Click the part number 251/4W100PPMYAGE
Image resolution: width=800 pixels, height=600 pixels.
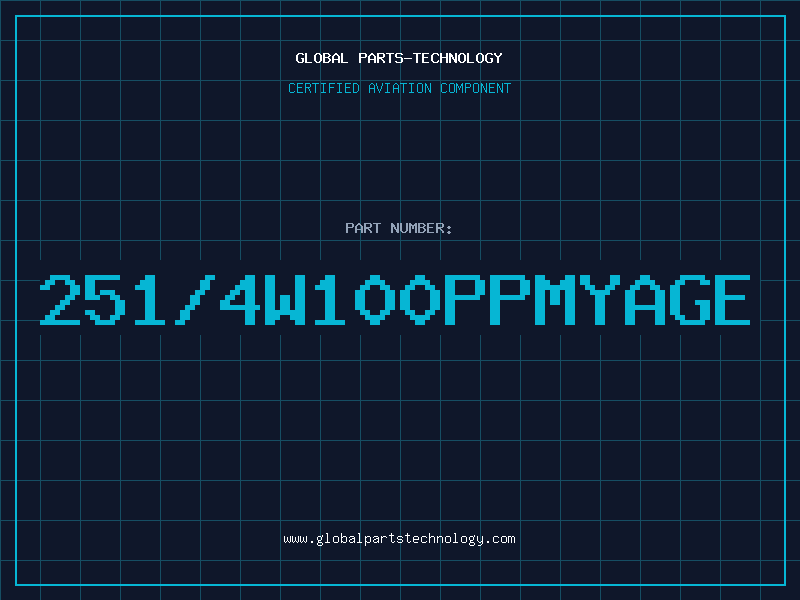[395, 300]
